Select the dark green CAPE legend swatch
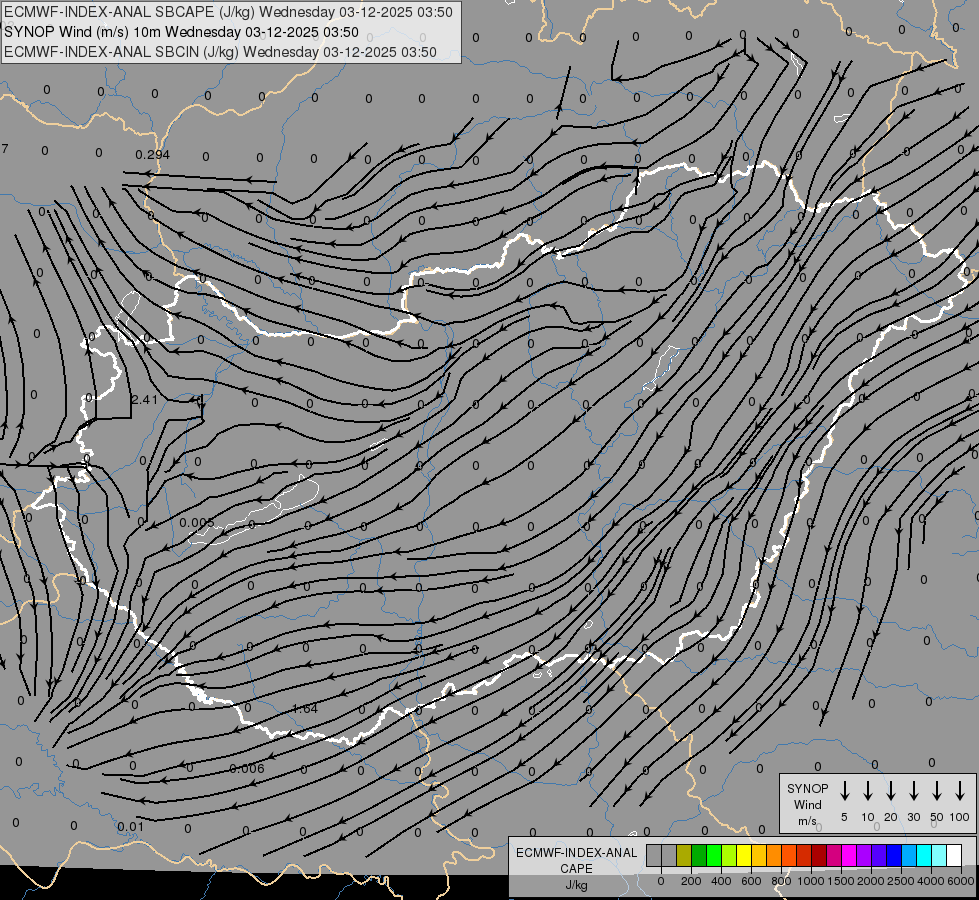This screenshot has height=900, width=979. tap(699, 855)
